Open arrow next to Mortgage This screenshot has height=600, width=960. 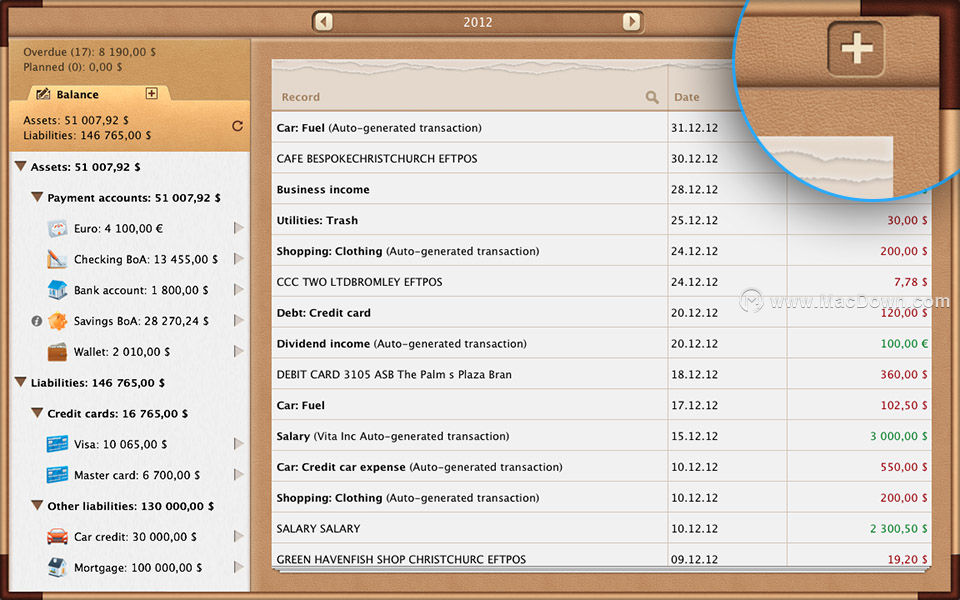(x=239, y=567)
